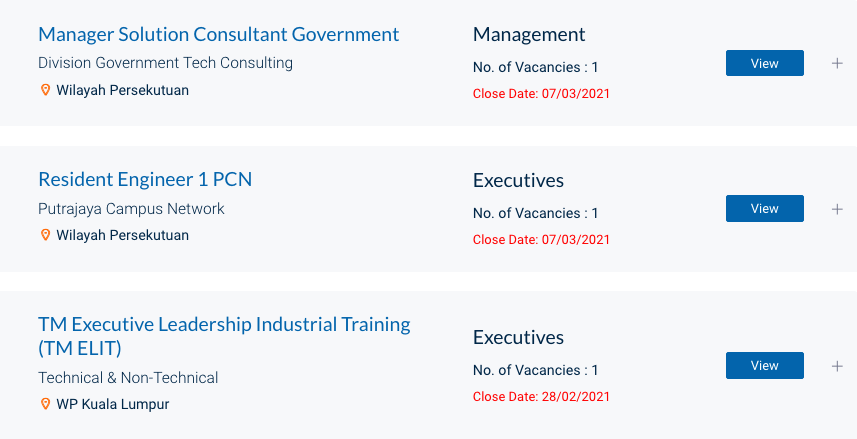Click the Management category label
This screenshot has height=439, width=857.
coord(529,34)
